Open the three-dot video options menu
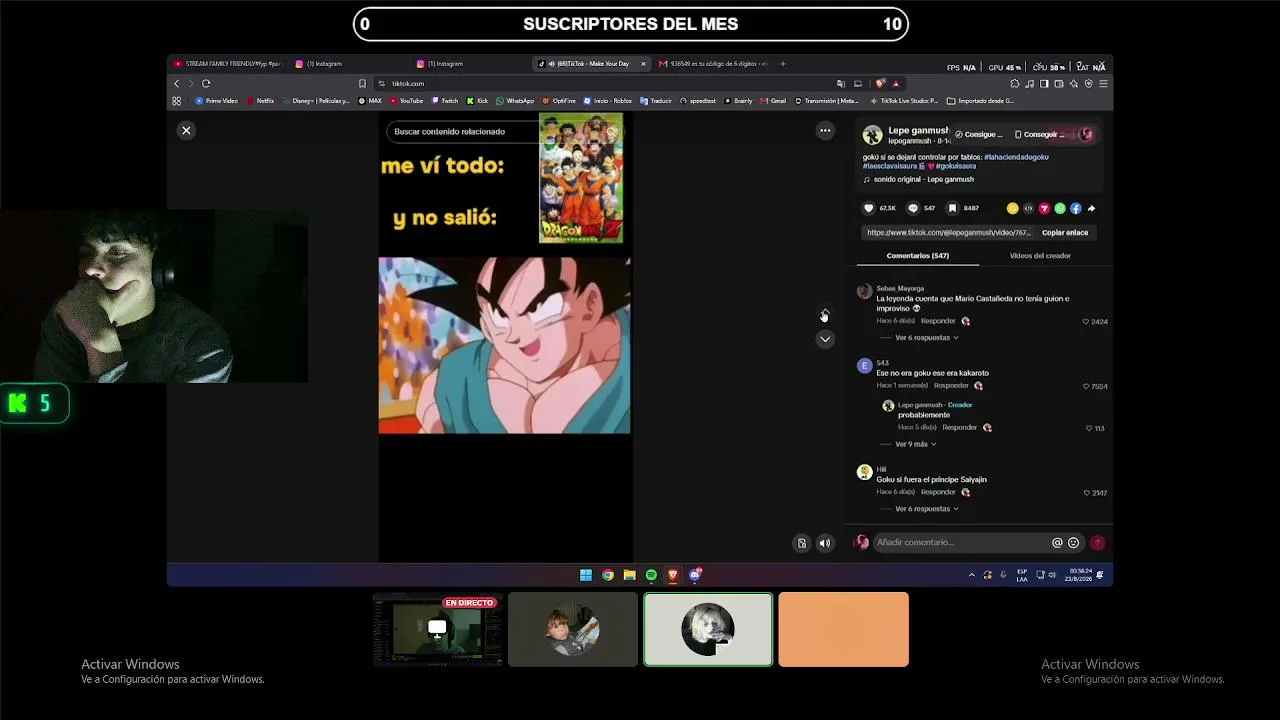Viewport: 1280px width, 720px height. point(825,130)
